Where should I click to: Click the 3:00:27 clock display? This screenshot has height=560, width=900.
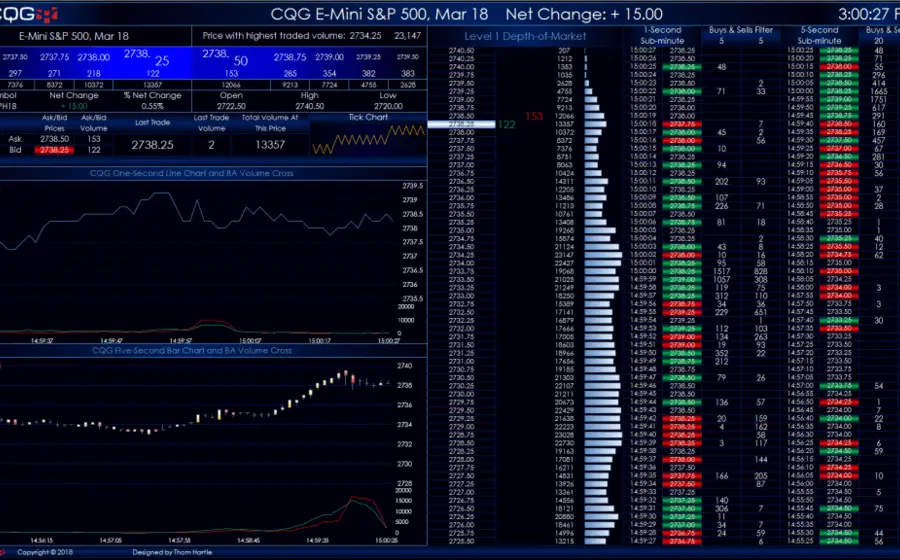click(x=864, y=14)
